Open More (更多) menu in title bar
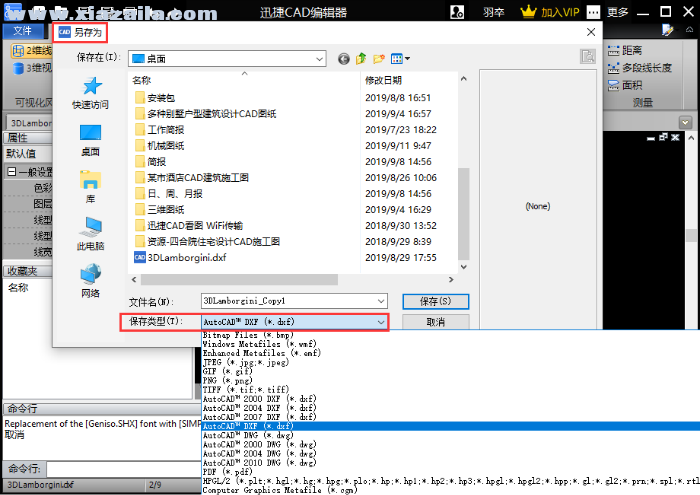Viewport: 700px width, 495px height. 617,12
